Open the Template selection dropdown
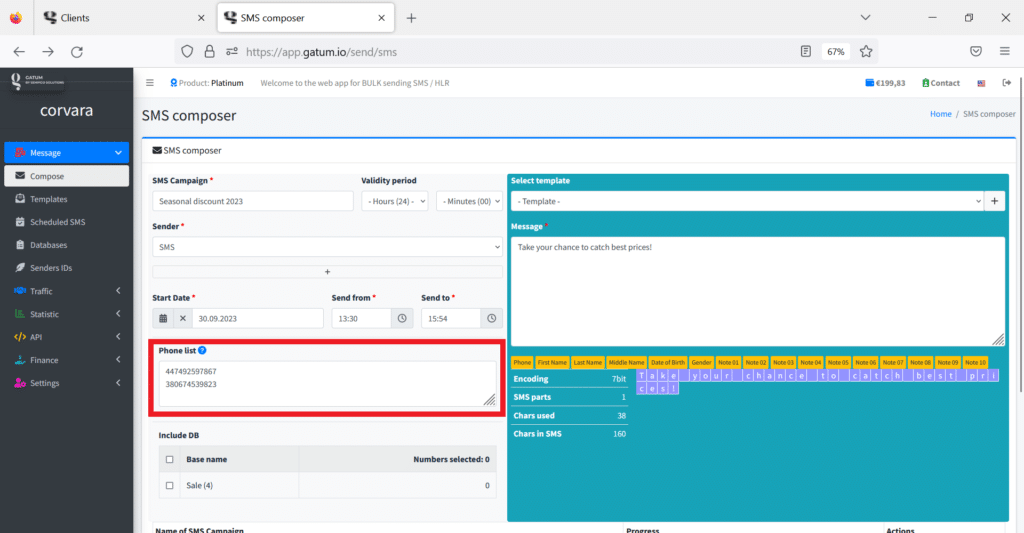 point(747,201)
